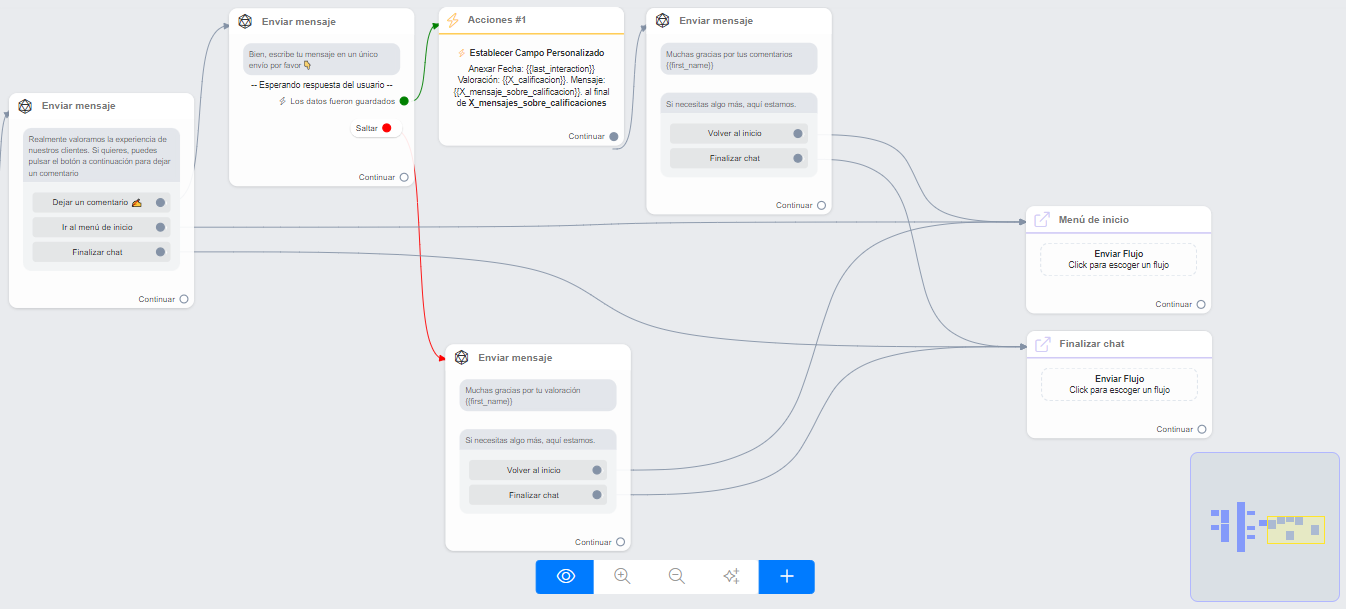The image size is (1346, 609).
Task: Click the external-link icon on Finalizar chat node
Action: click(x=1042, y=344)
